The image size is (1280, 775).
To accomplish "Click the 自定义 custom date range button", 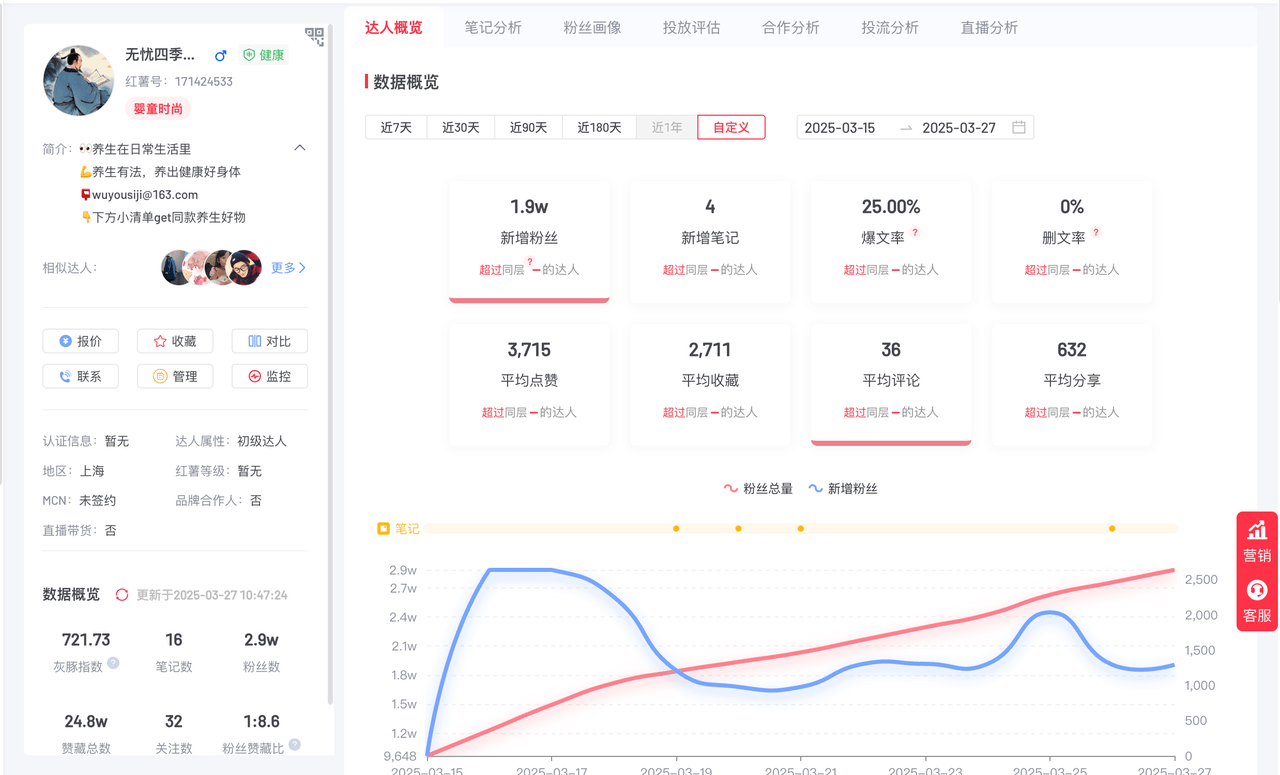I will [732, 127].
